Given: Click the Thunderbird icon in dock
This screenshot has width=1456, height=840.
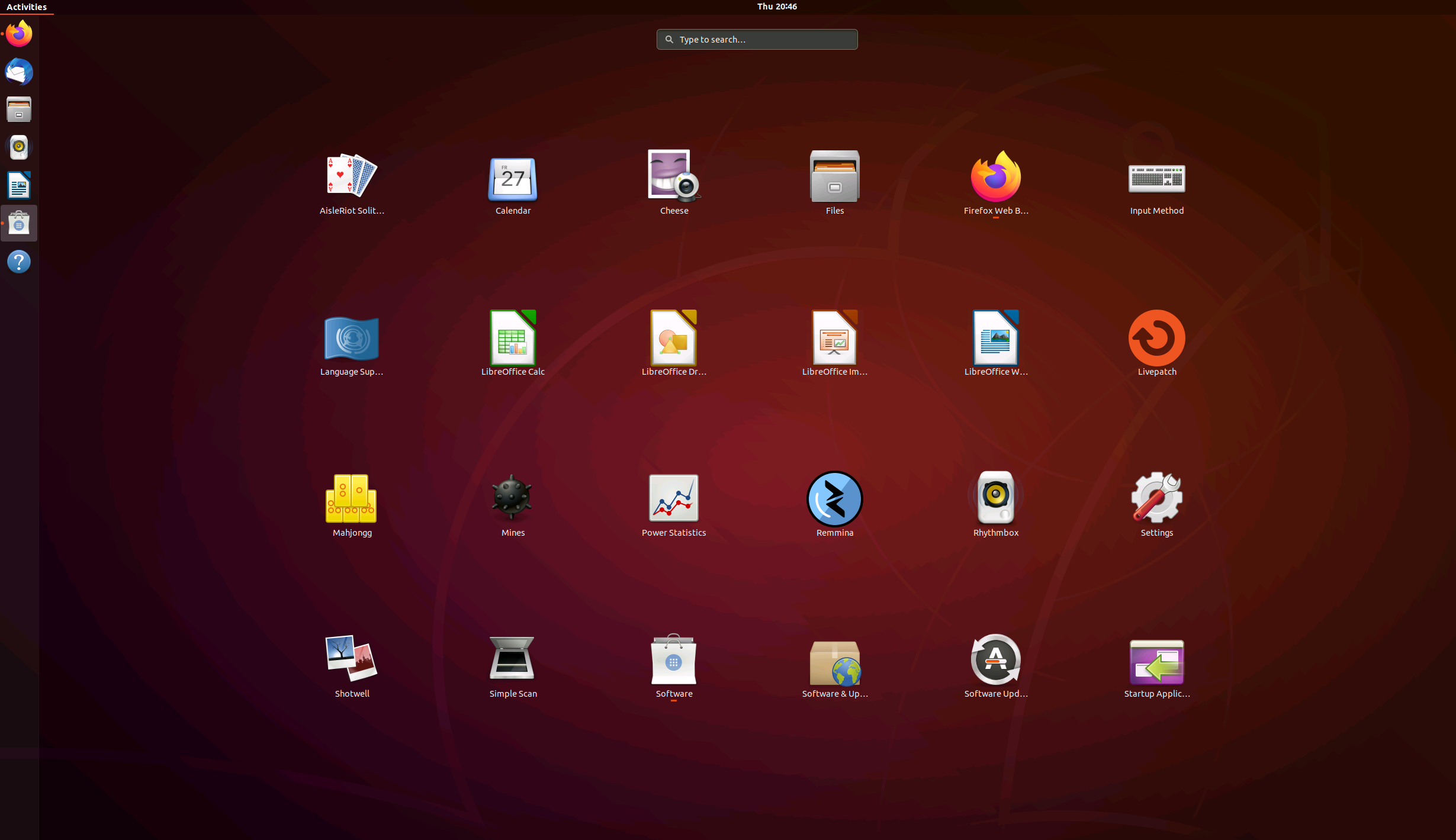Looking at the screenshot, I should (19, 72).
